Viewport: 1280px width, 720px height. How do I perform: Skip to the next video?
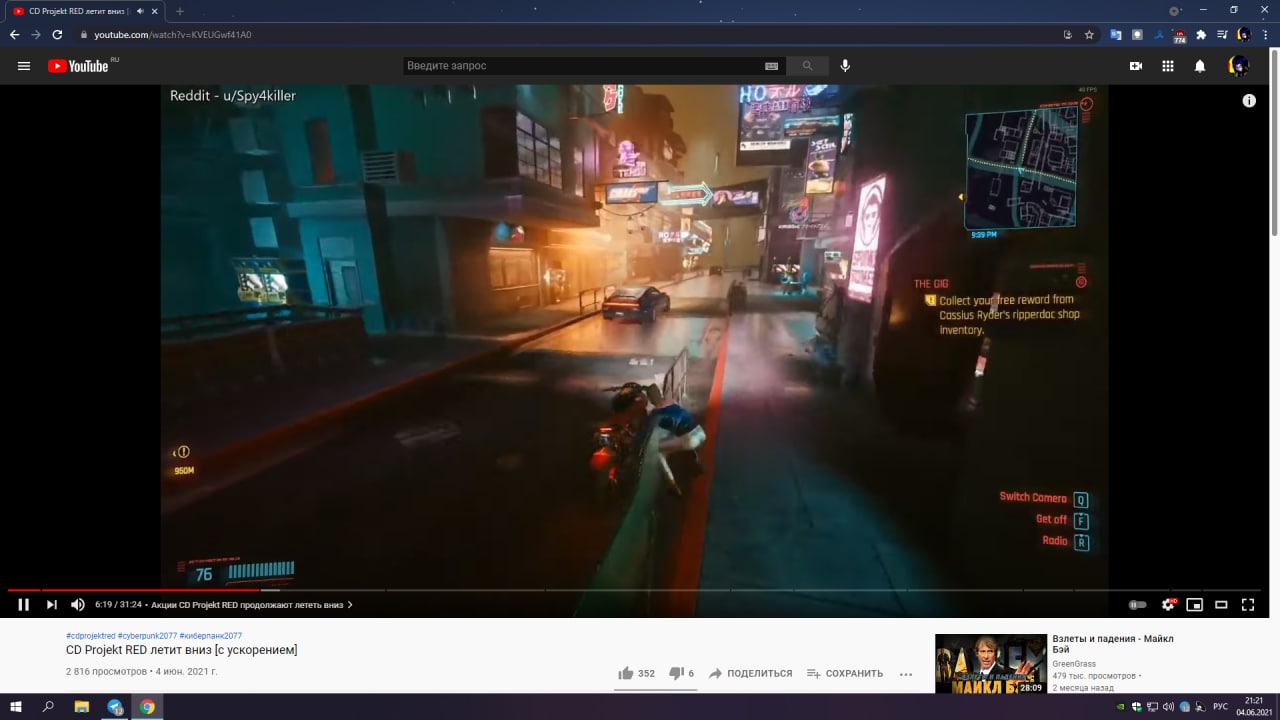[x=51, y=604]
